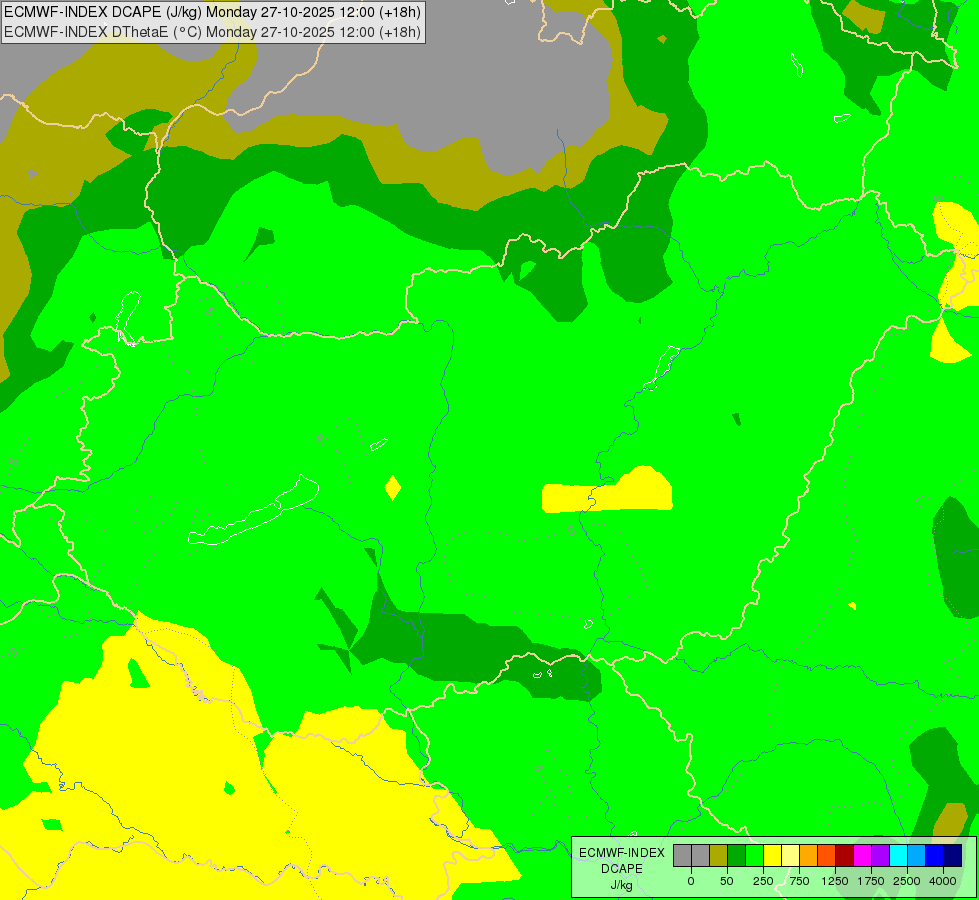Select the royal blue legend swatch

coord(934,855)
